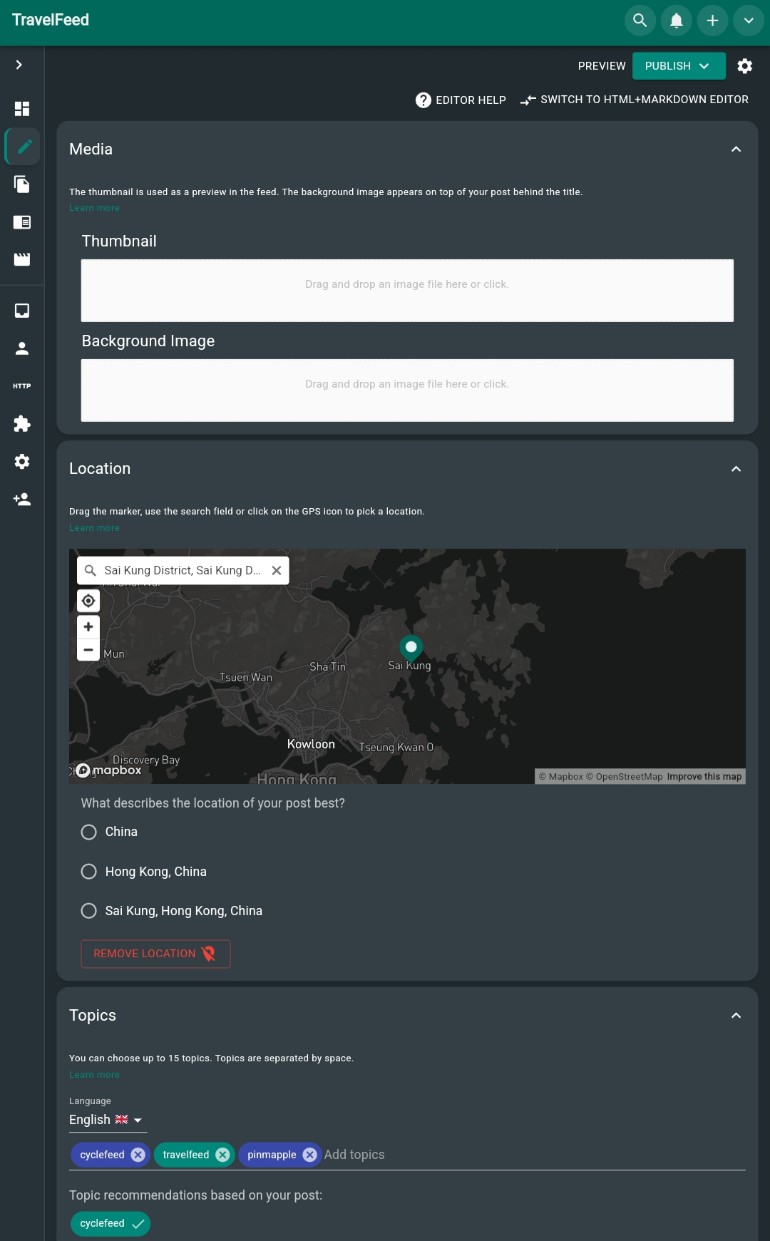This screenshot has width=770, height=1241.
Task: Open editor settings gear next to Publish
Action: pos(745,66)
